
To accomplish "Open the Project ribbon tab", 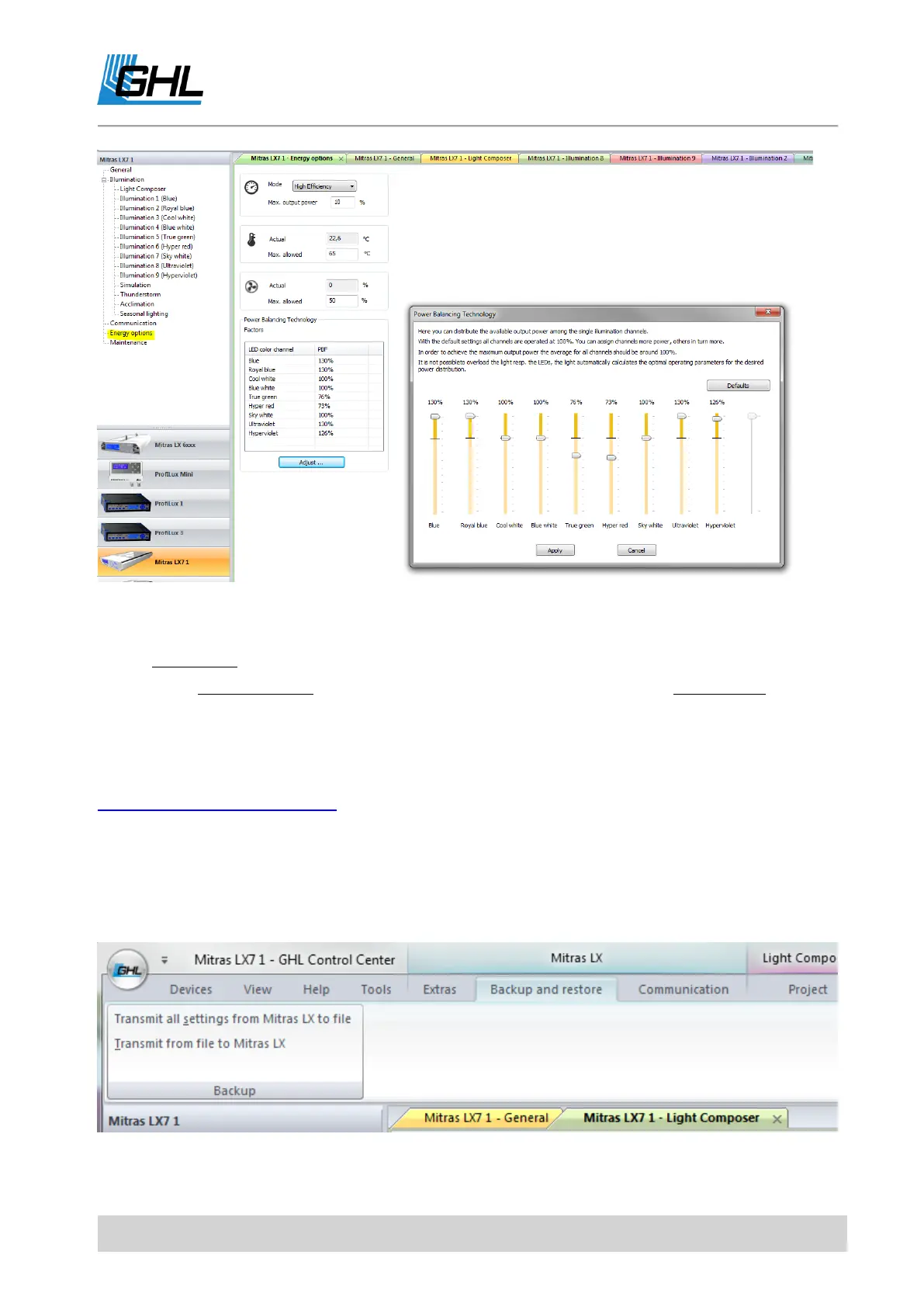I will (x=808, y=990).
